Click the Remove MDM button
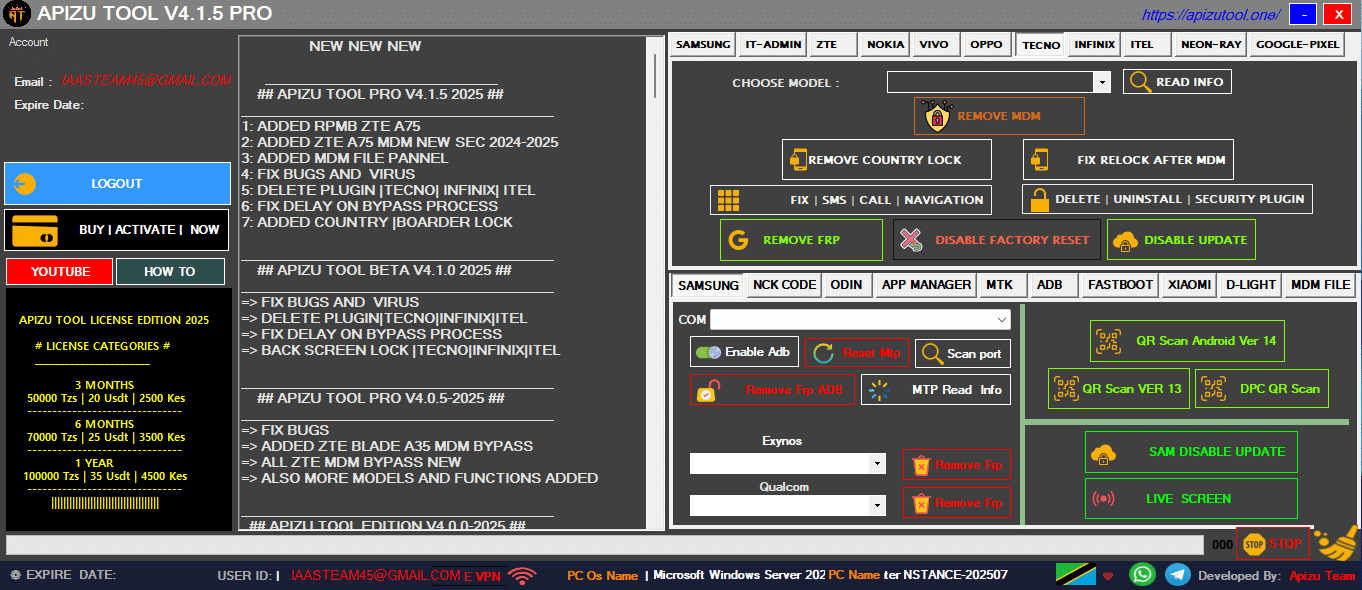Screen dimensions: 1362x590 (x=998, y=116)
